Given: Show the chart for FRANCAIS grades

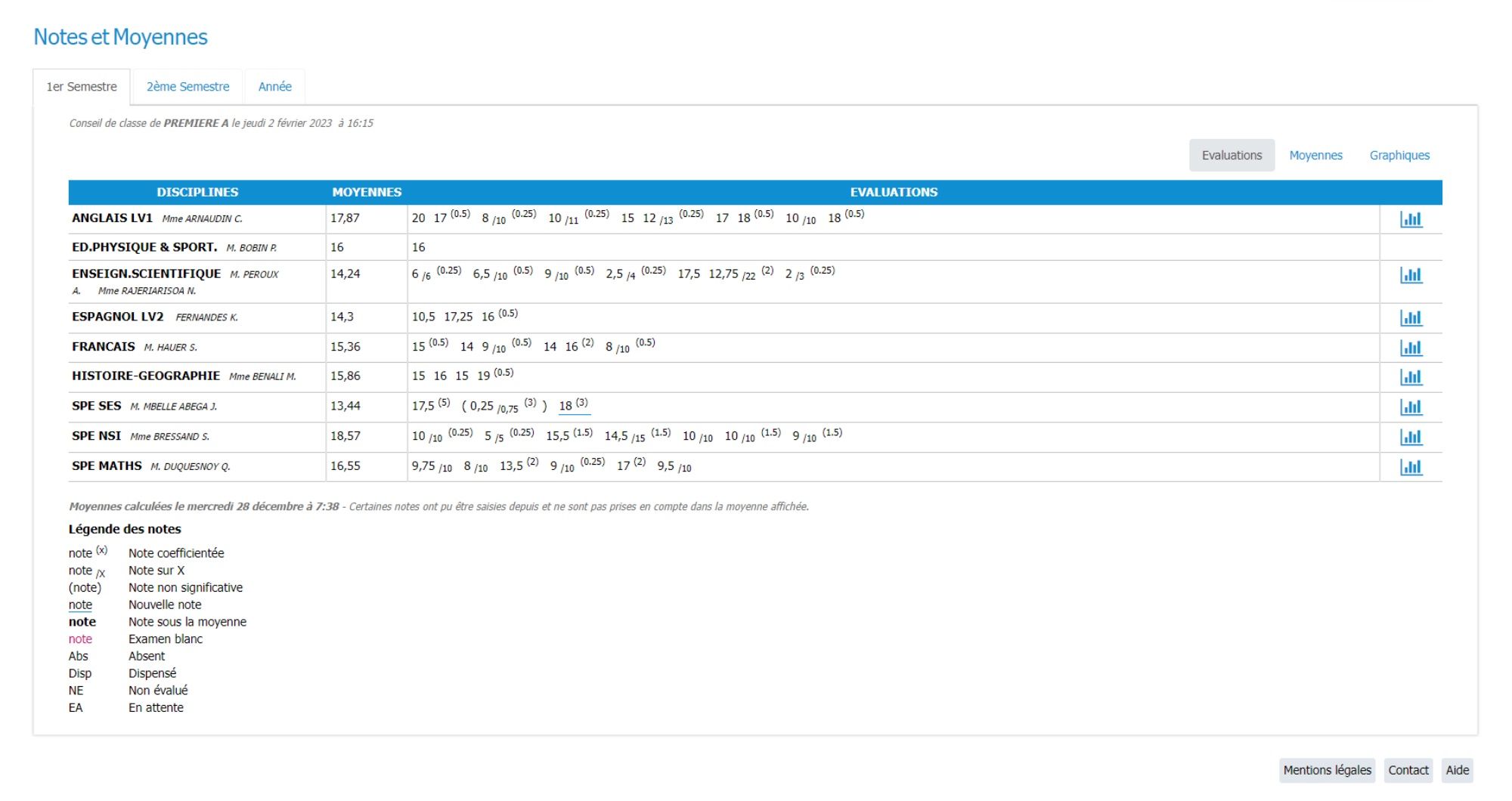Looking at the screenshot, I should tap(1411, 348).
